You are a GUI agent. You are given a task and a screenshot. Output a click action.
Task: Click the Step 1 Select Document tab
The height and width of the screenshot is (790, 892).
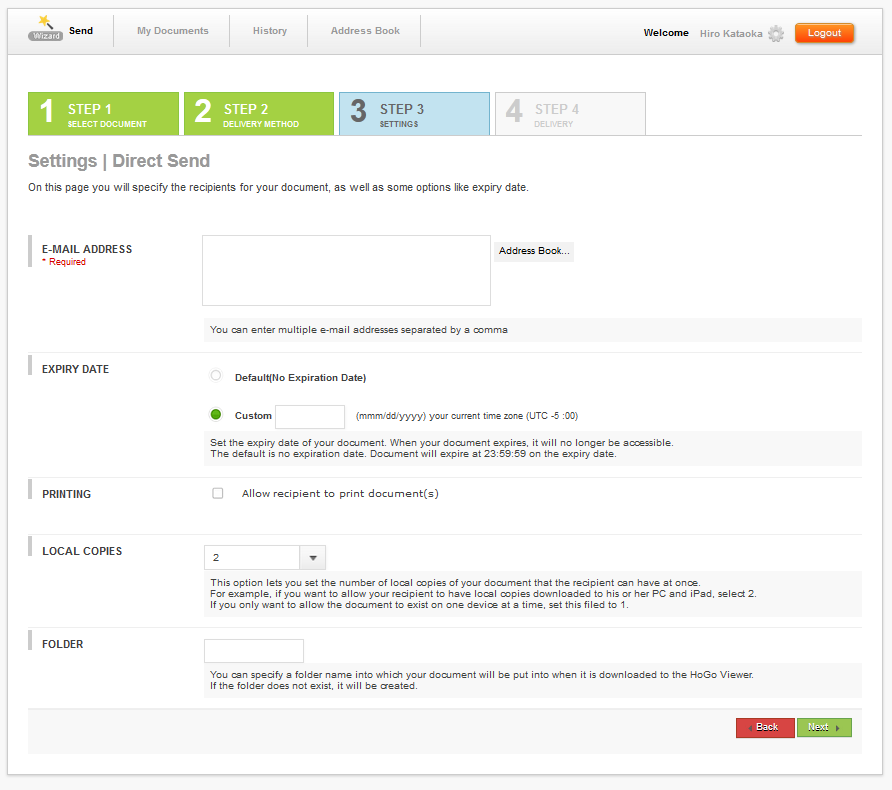[x=103, y=114]
